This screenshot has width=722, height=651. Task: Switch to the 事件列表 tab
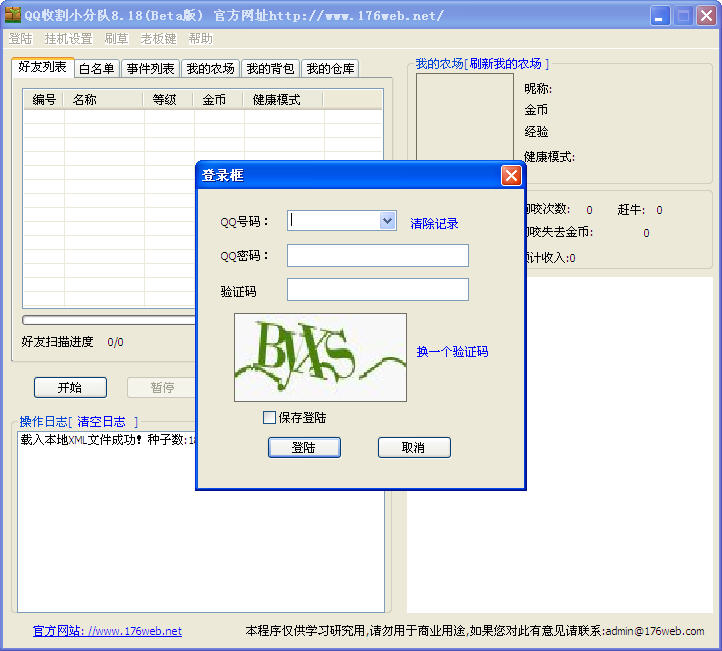pyautogui.click(x=151, y=69)
